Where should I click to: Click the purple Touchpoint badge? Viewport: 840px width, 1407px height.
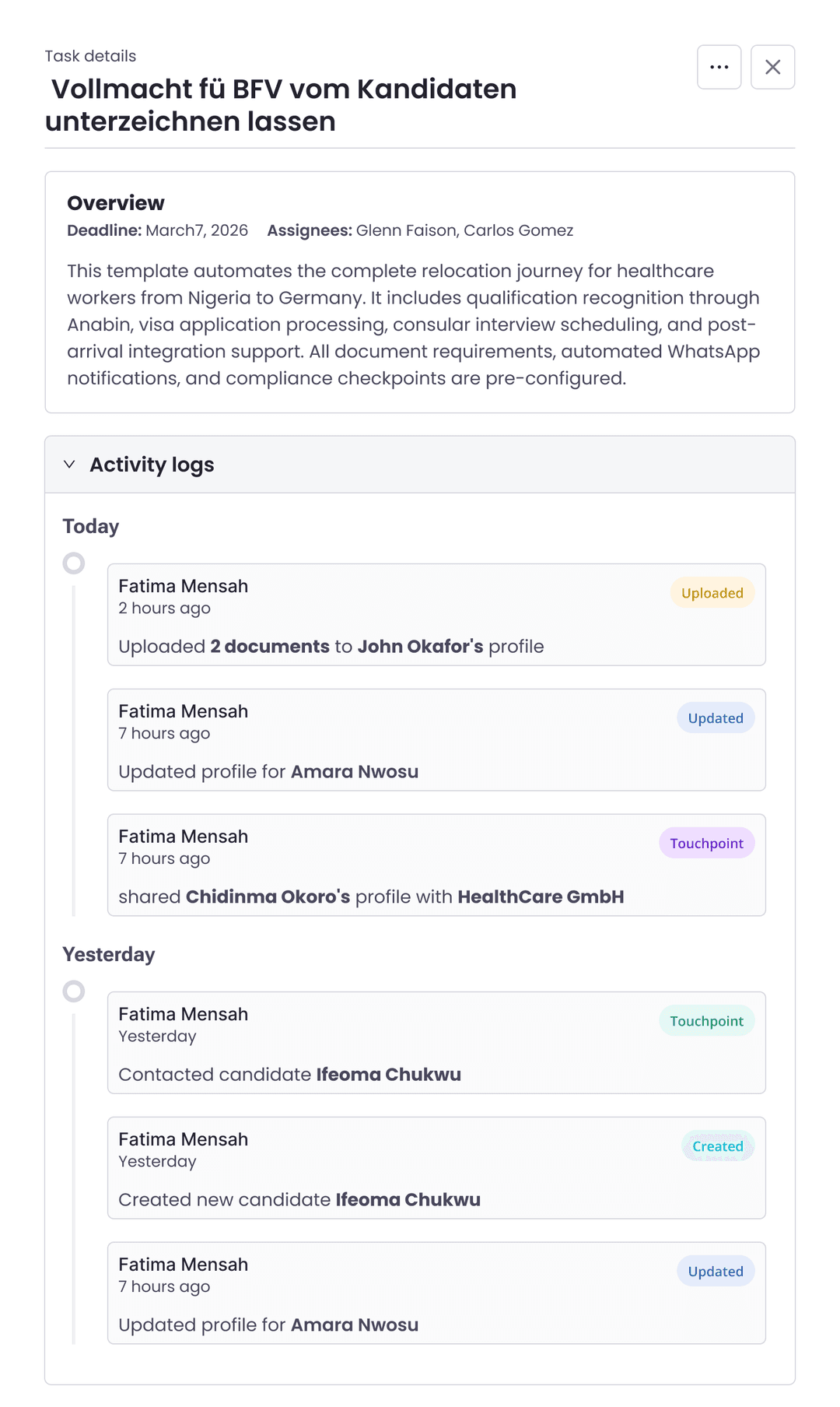[x=706, y=844]
